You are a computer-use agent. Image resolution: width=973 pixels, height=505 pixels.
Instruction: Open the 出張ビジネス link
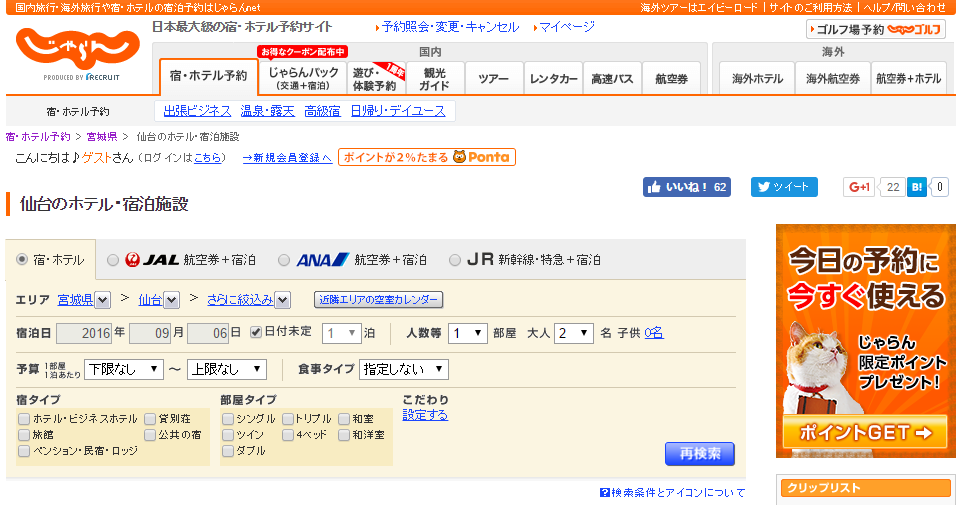[x=197, y=110]
